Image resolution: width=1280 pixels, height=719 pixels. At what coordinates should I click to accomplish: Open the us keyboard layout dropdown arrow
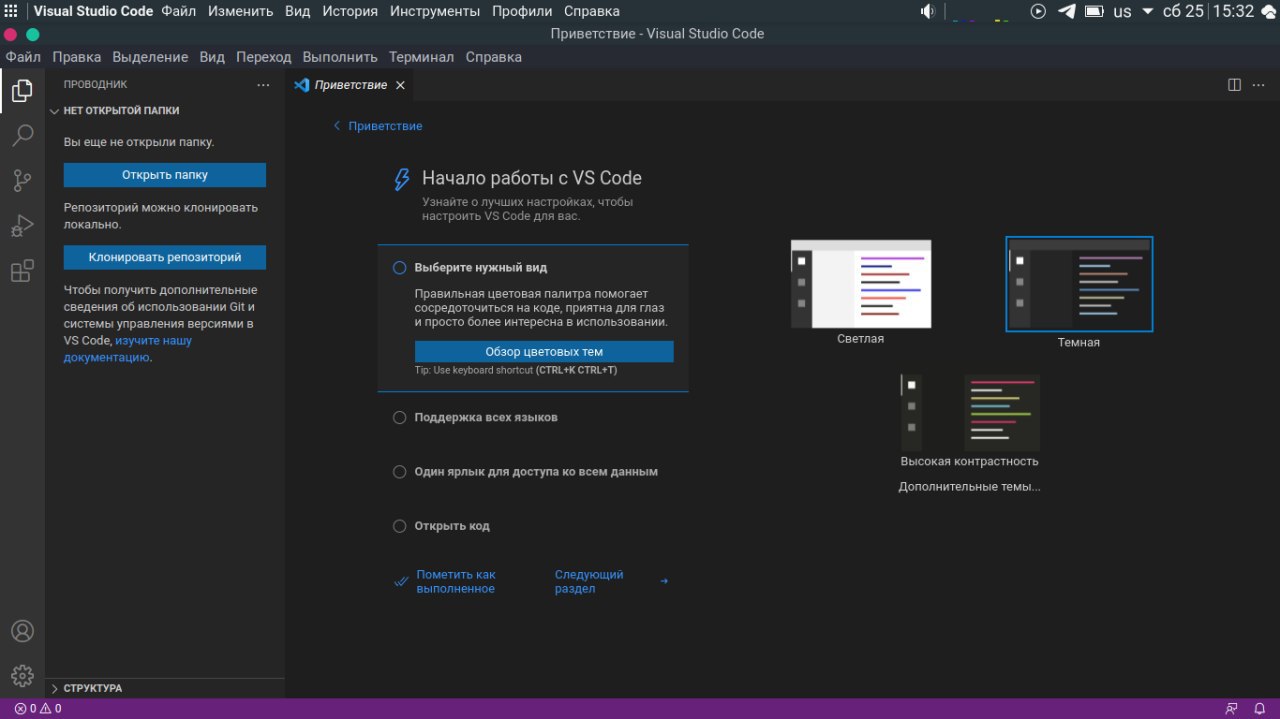pos(1150,12)
